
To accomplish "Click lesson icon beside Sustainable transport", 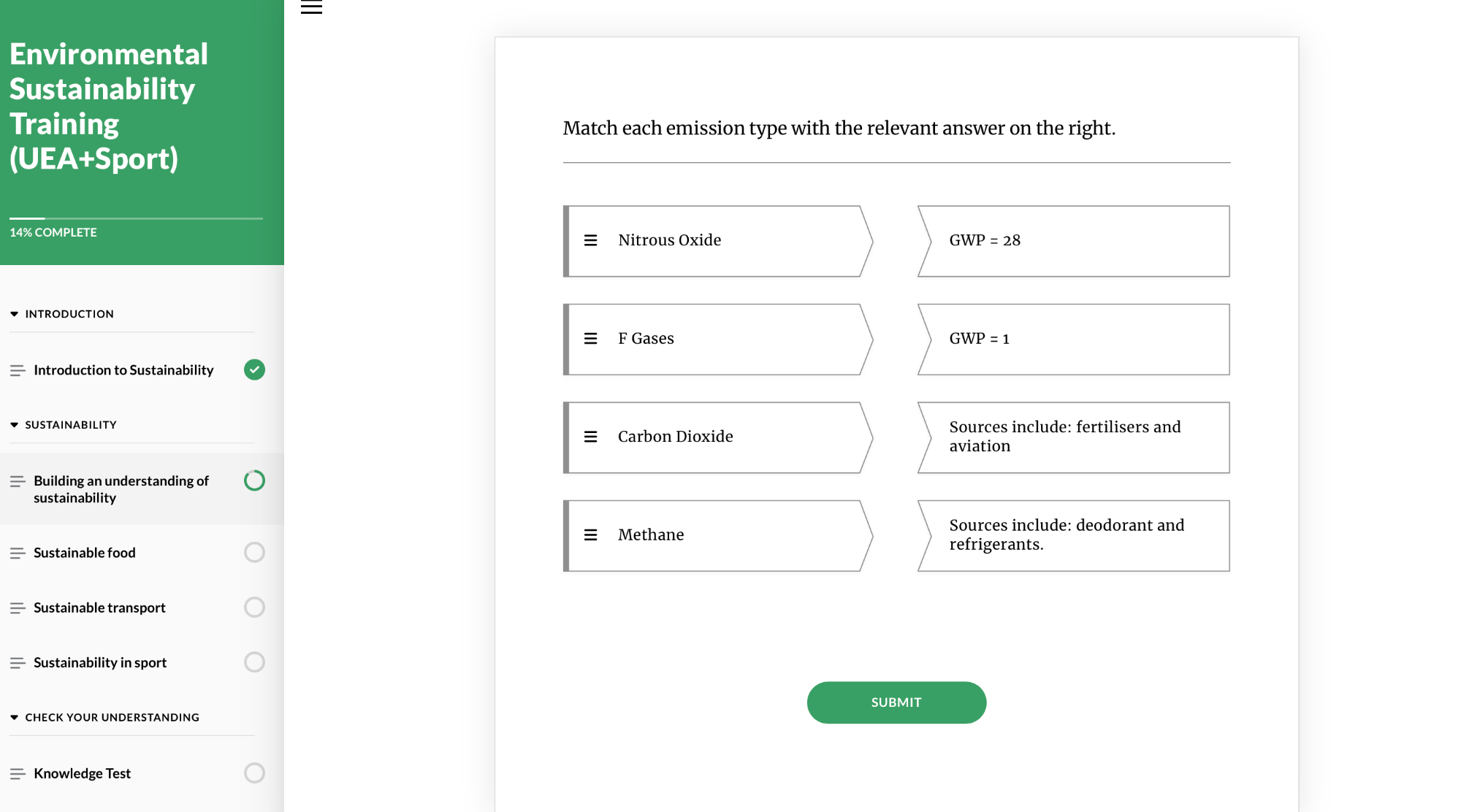I will pyautogui.click(x=18, y=608).
